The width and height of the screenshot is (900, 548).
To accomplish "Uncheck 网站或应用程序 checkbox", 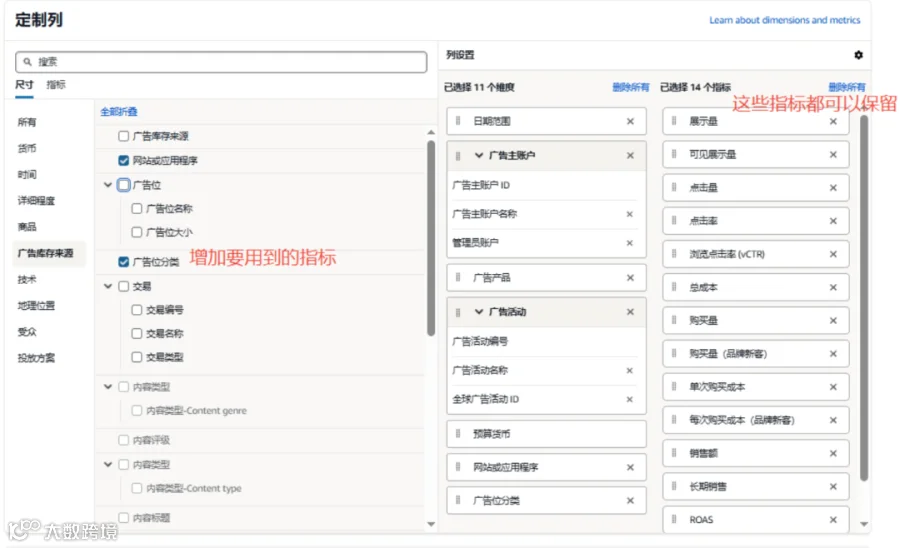I will point(123,160).
